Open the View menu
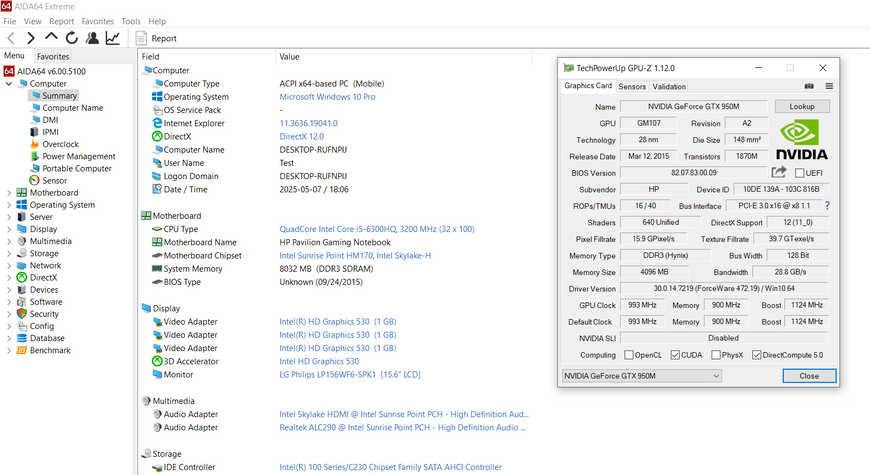The width and height of the screenshot is (870, 475). [32, 21]
